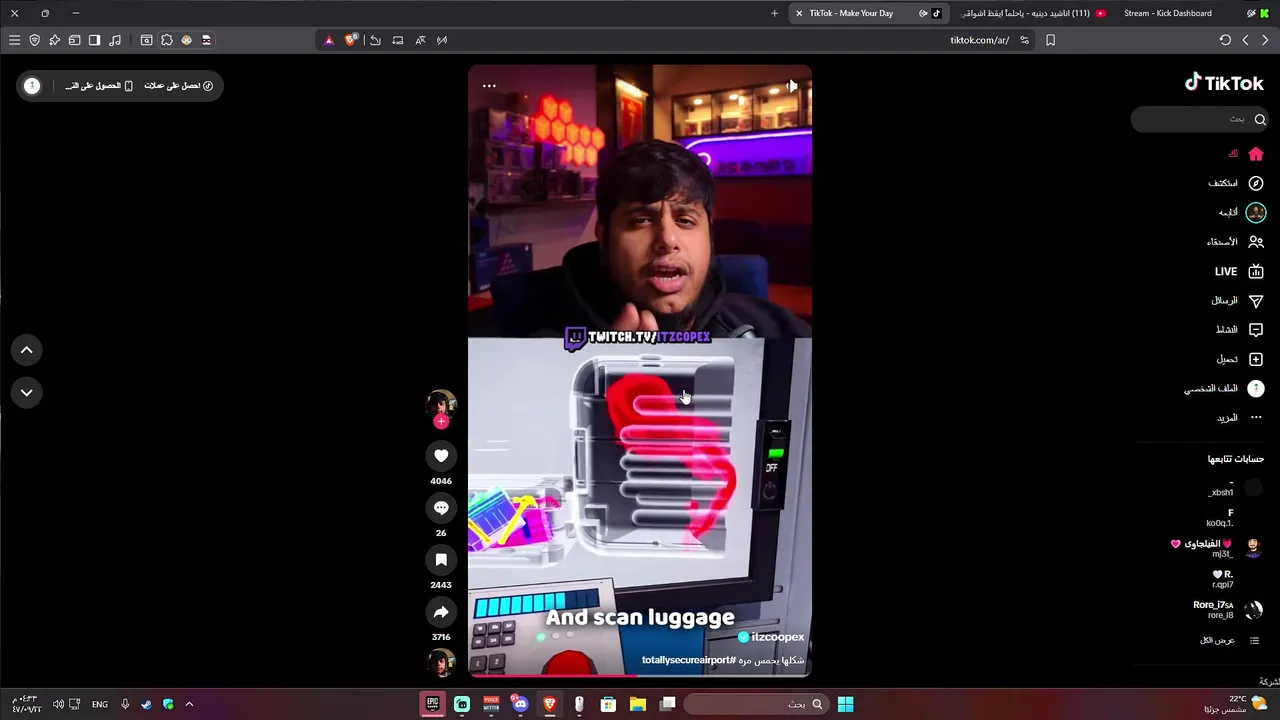Screen dimensions: 1280x720
Task: Open Profile (الملف الشخصي) in sidebar
Action: click(1225, 388)
